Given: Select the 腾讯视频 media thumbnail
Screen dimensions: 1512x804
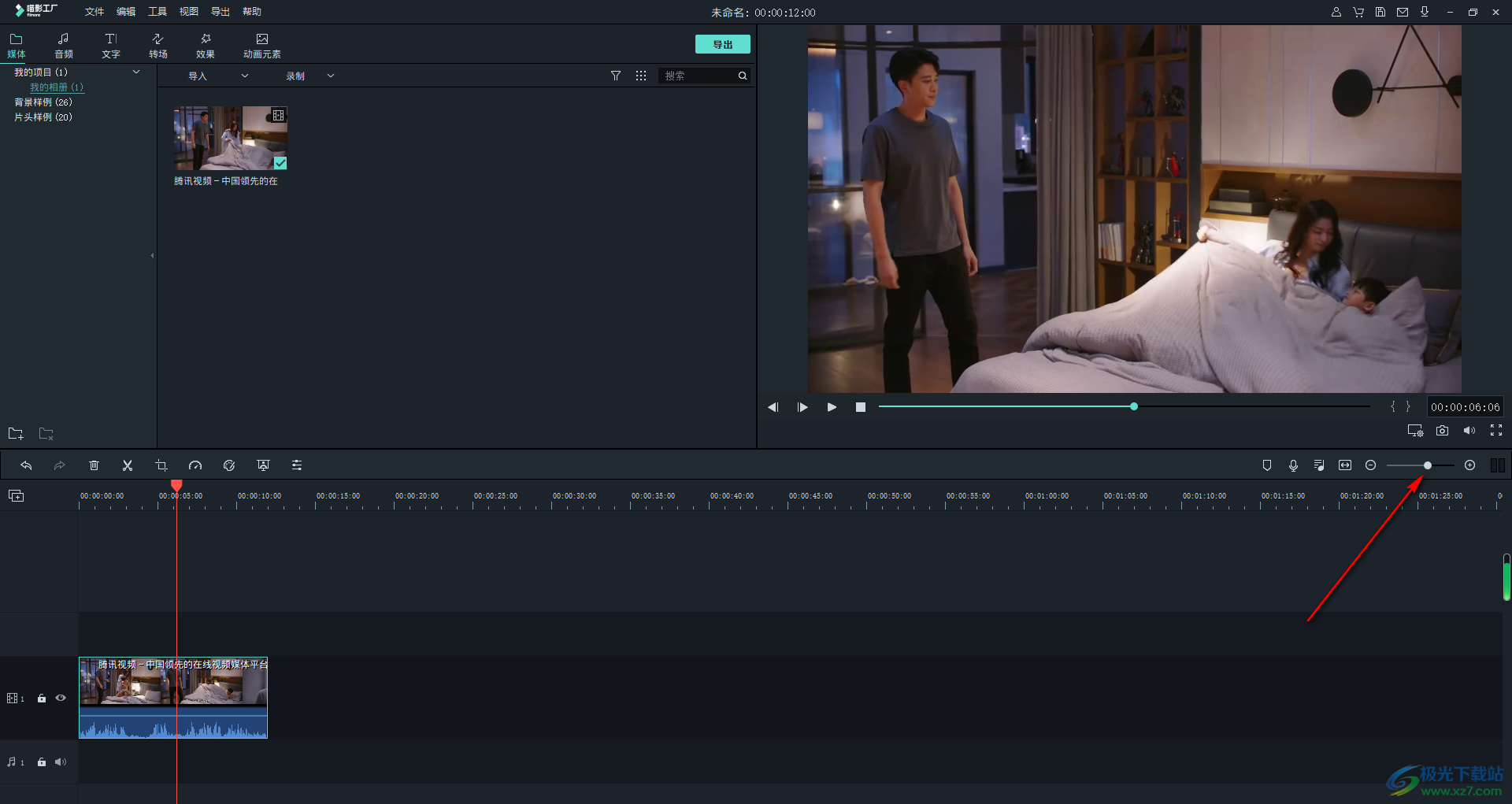Looking at the screenshot, I should tap(230, 138).
